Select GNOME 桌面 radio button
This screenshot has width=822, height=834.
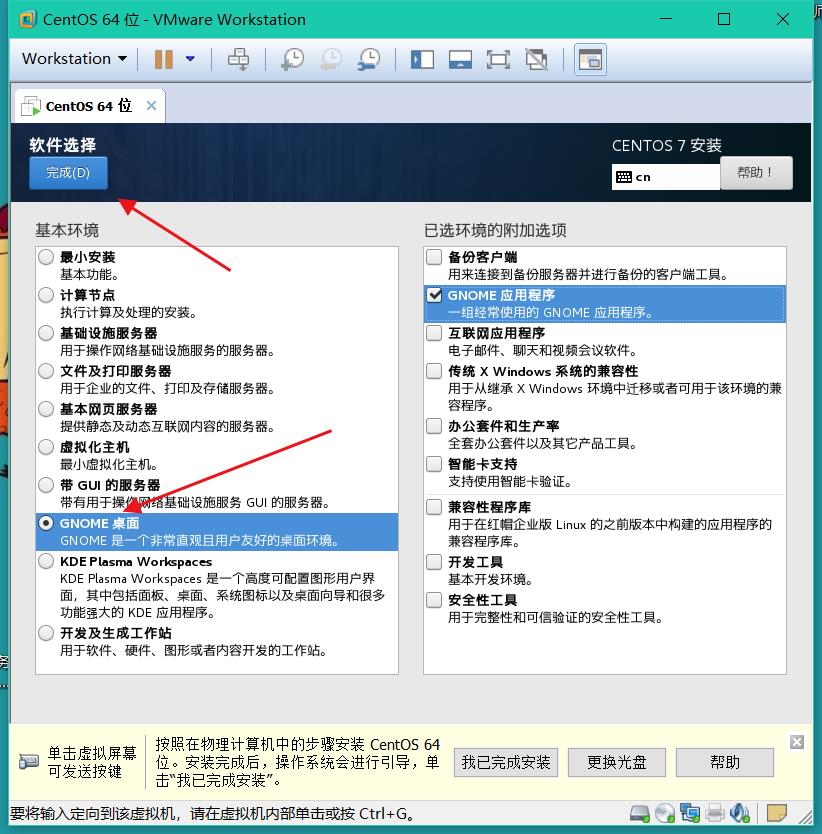[x=46, y=523]
